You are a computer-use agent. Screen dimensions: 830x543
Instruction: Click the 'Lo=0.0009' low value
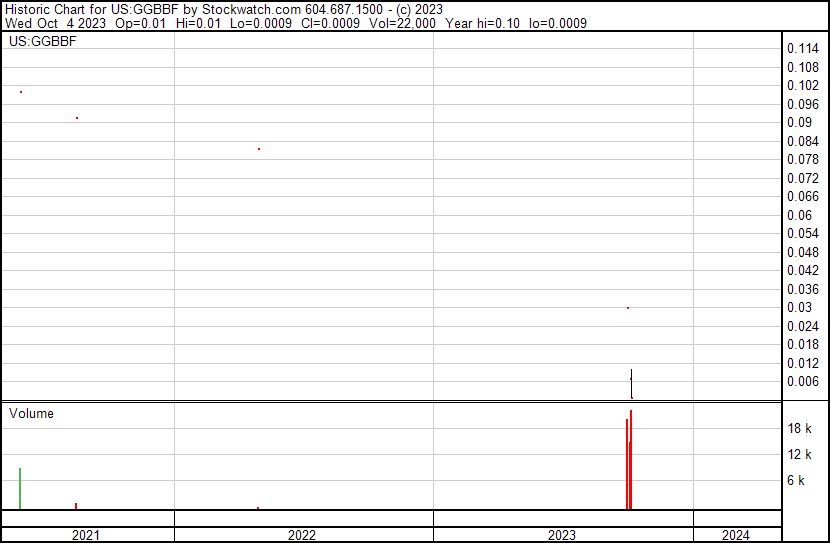pyautogui.click(x=260, y=23)
